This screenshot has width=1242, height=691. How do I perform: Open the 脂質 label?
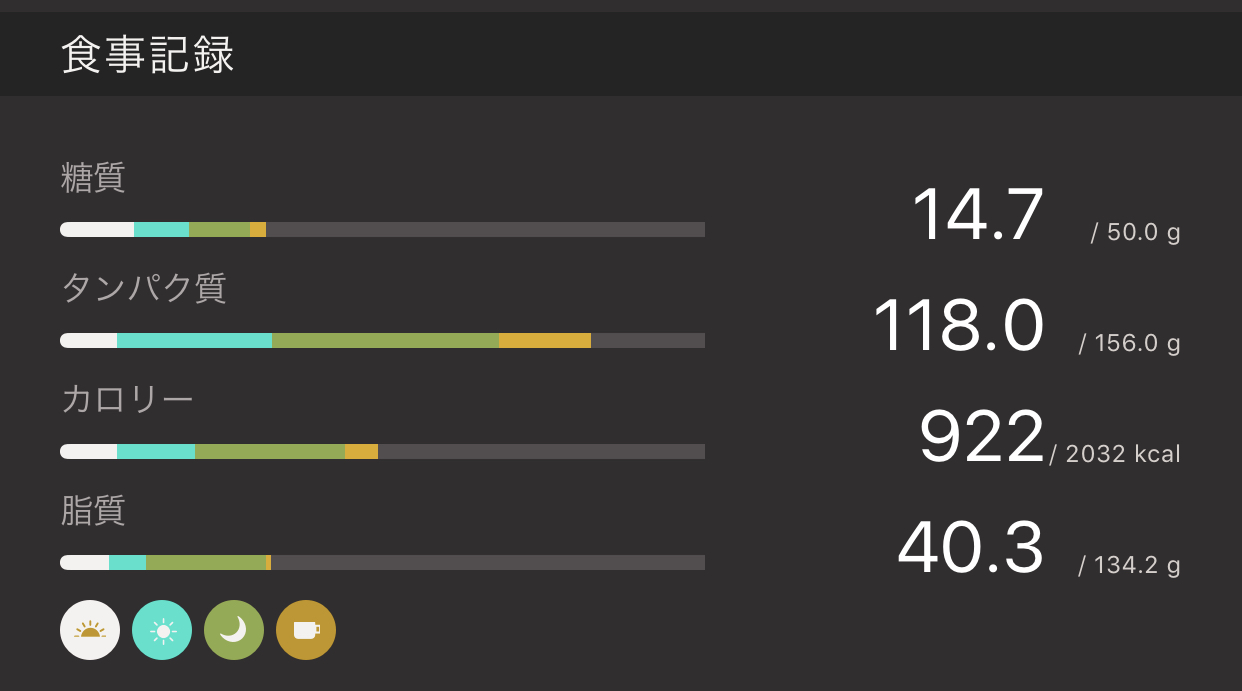pyautogui.click(x=93, y=510)
